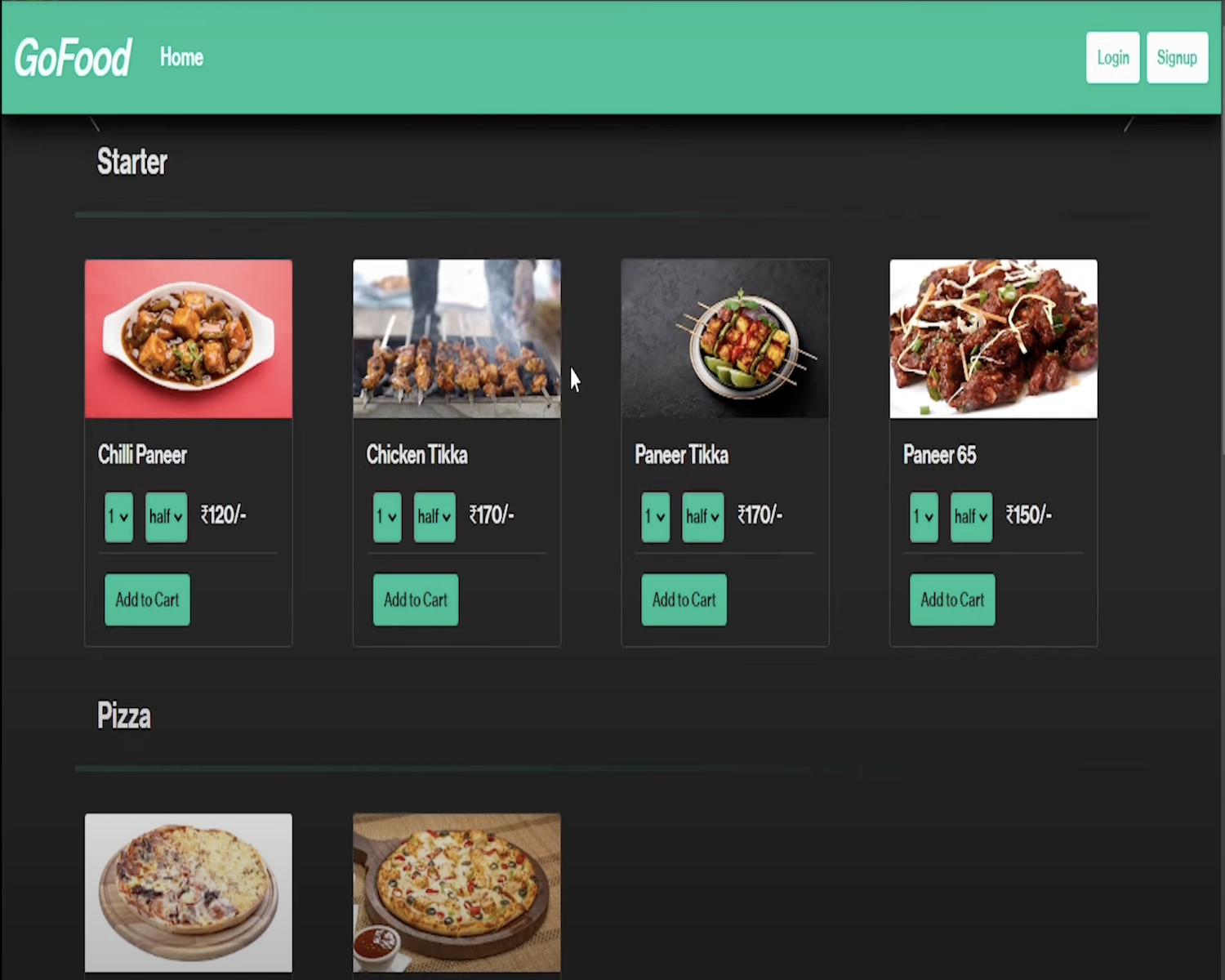Open Chicken Tikka quantity dropdown
Image resolution: width=1225 pixels, height=980 pixels.
387,517
